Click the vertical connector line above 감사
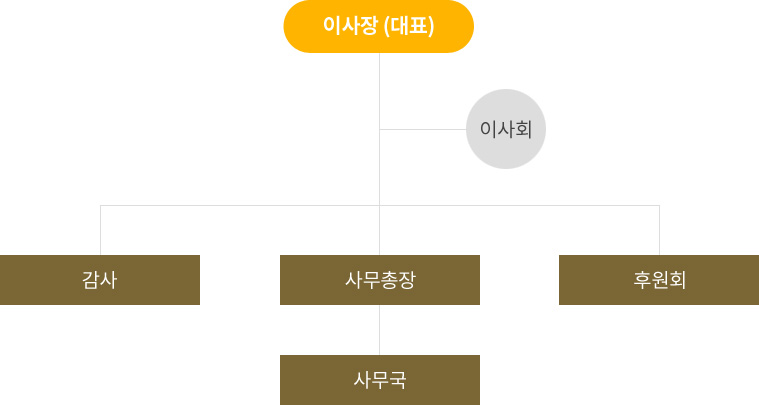The image size is (759, 405). coord(101,230)
